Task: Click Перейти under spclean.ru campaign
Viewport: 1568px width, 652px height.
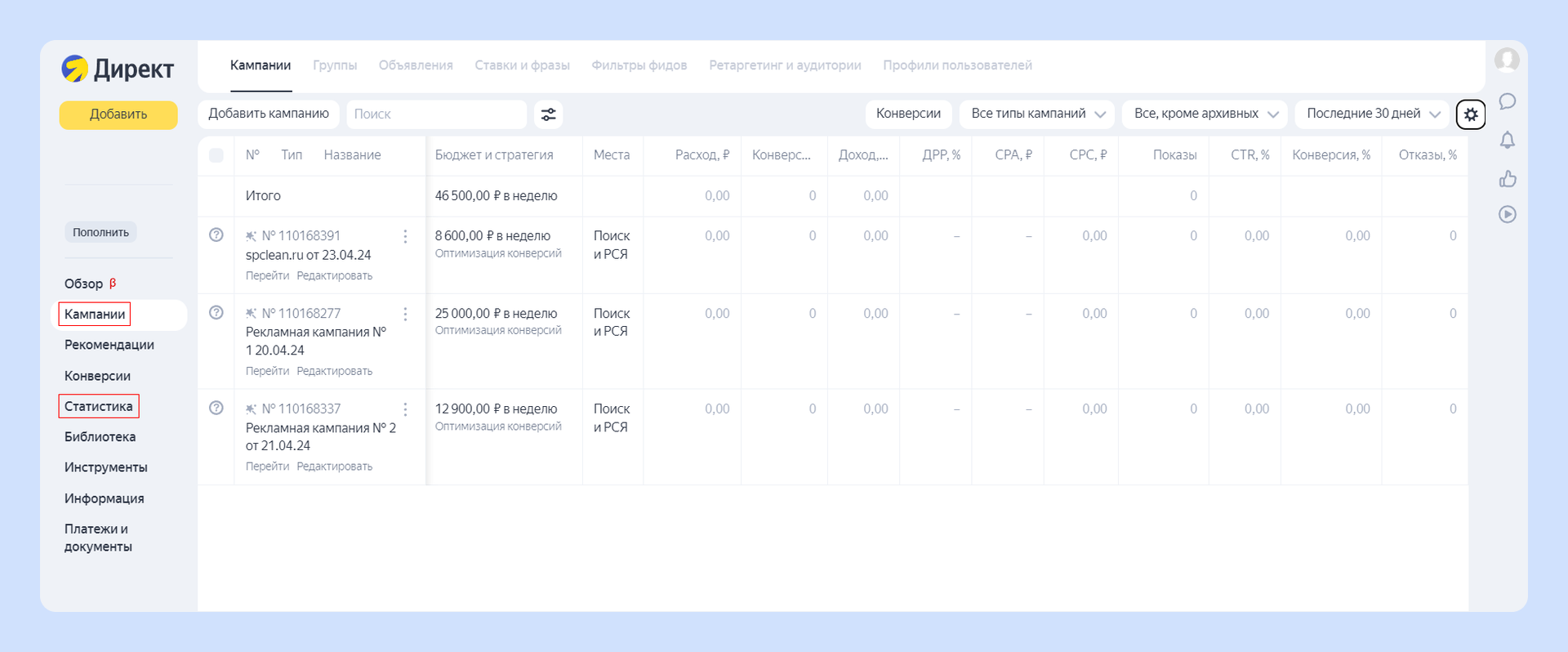Action: click(267, 276)
